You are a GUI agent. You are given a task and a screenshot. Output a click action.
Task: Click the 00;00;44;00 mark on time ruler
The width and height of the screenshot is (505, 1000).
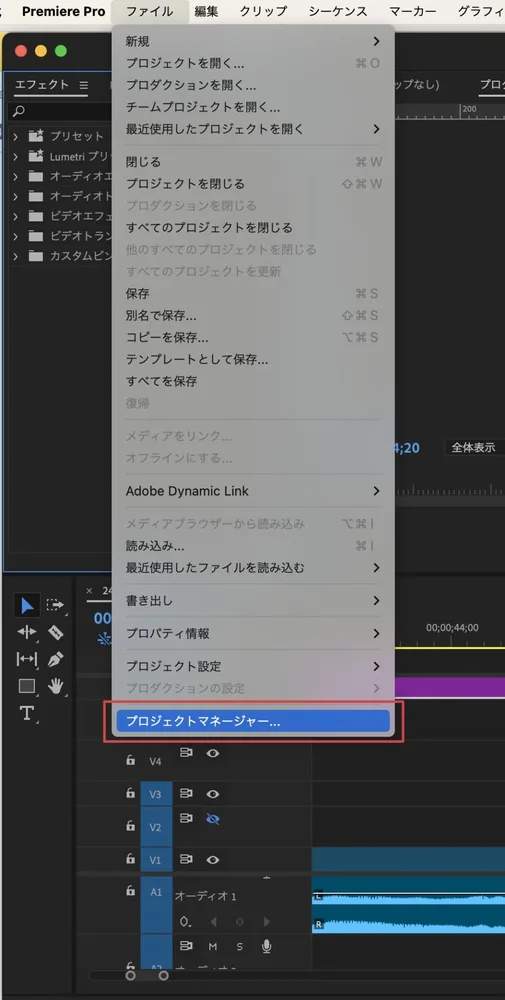pos(452,628)
